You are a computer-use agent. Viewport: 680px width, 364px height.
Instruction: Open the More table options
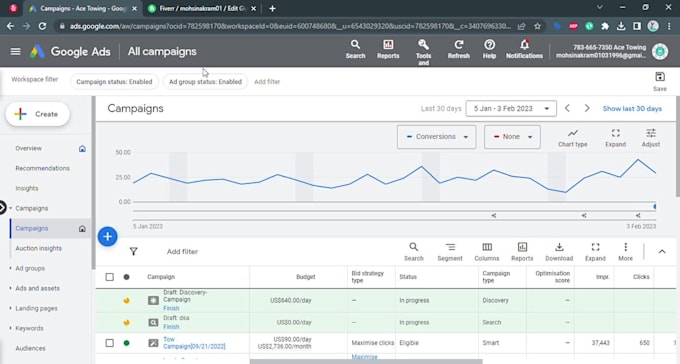625,252
